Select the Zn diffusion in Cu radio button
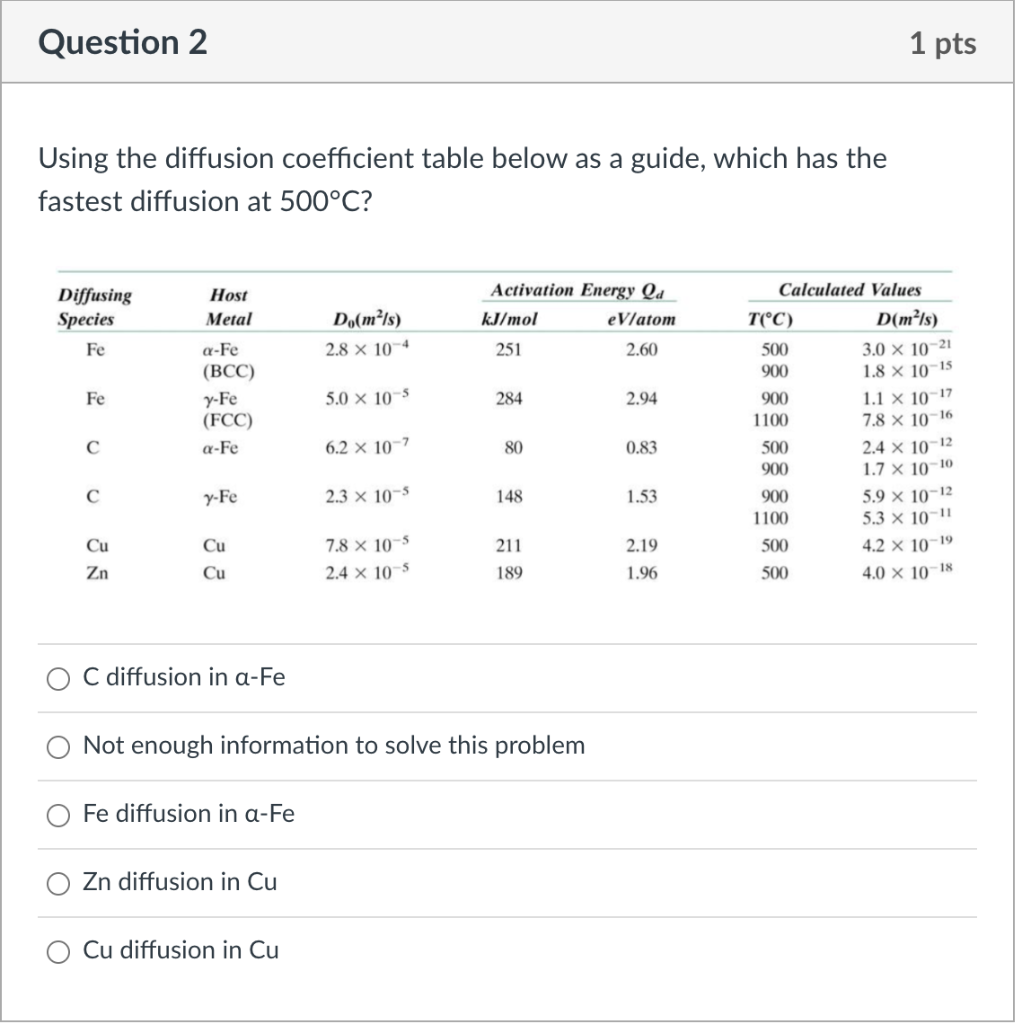 [58, 883]
